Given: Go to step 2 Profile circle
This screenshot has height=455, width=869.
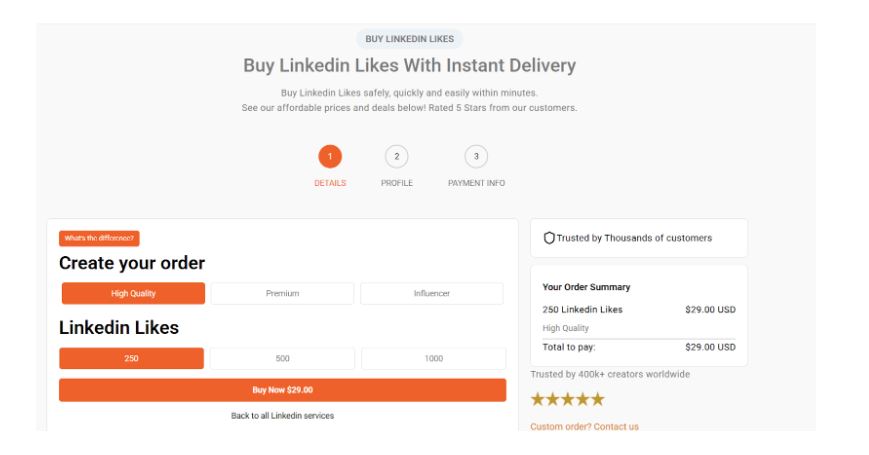Looking at the screenshot, I should coord(396,156).
